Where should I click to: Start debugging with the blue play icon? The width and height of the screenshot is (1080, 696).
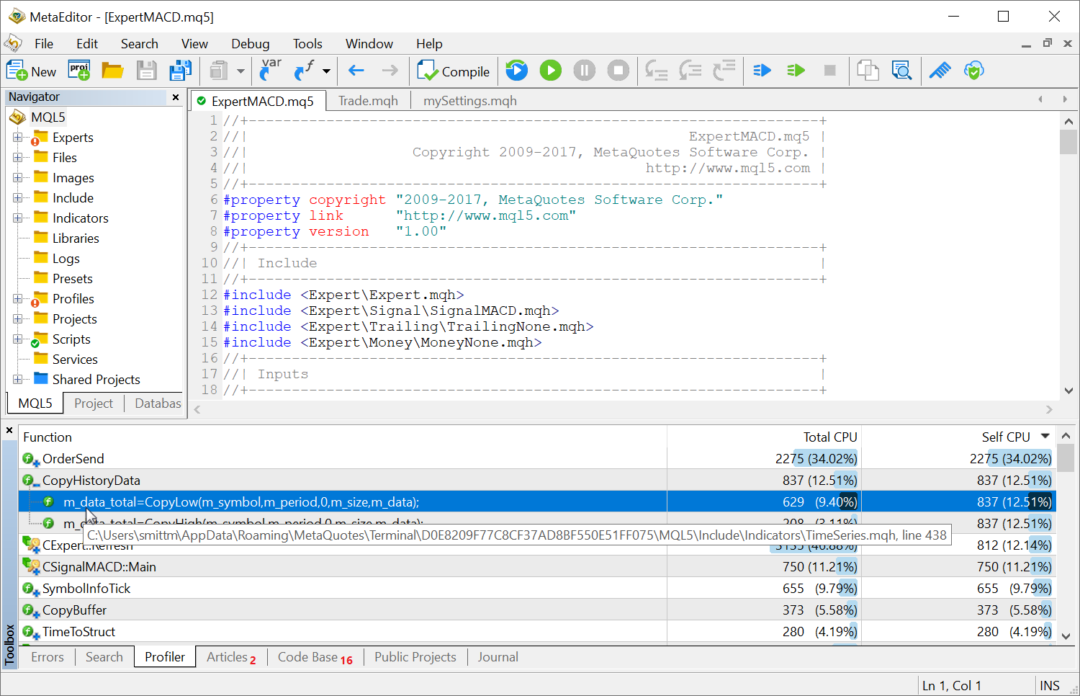click(516, 70)
